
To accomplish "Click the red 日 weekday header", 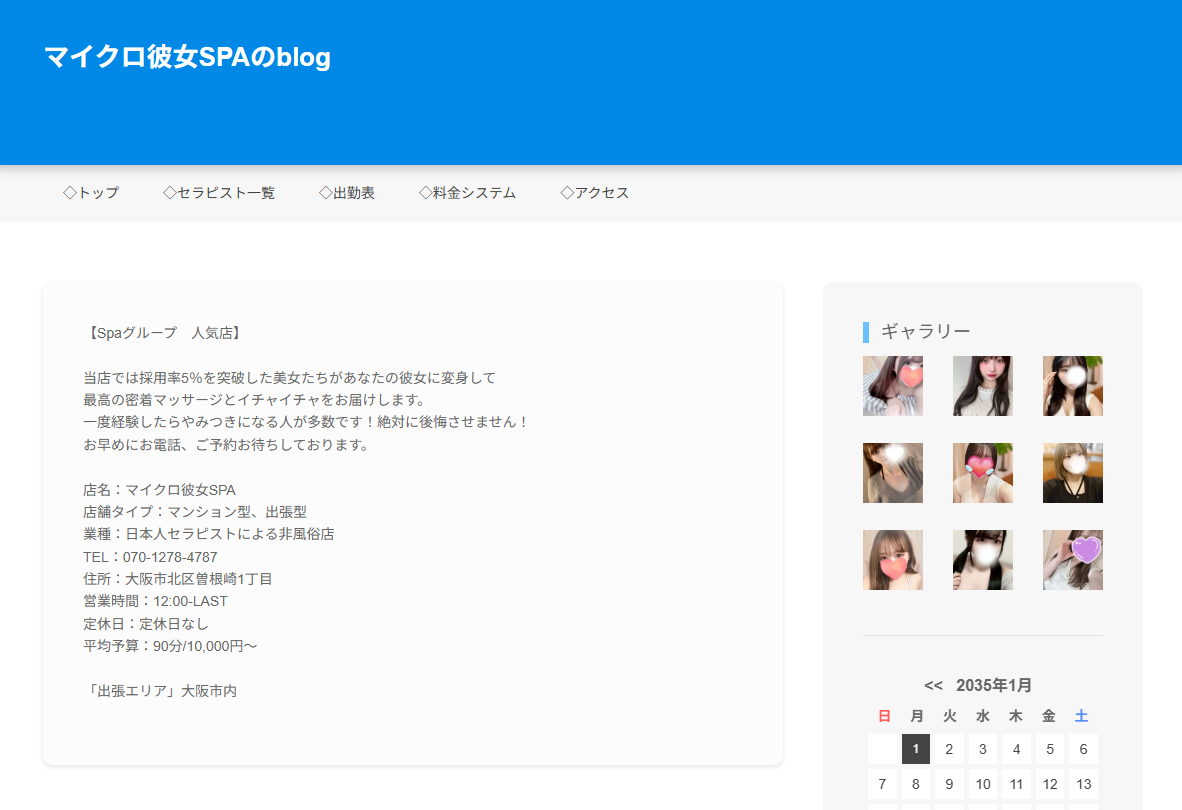I will (884, 716).
